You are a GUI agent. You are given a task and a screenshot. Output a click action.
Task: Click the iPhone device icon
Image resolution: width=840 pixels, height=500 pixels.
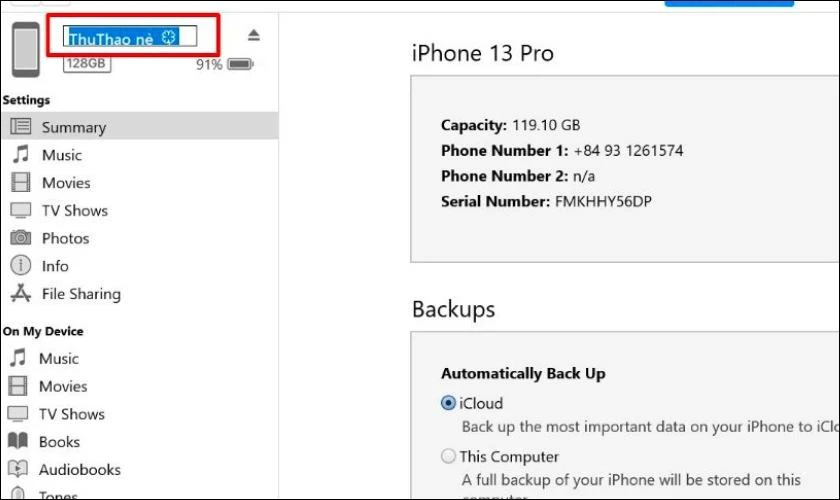[x=26, y=49]
